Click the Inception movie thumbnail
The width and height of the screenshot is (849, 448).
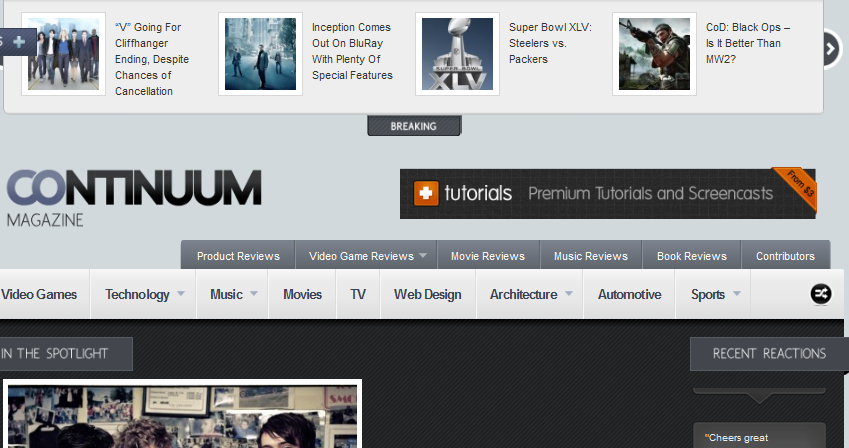(x=260, y=54)
